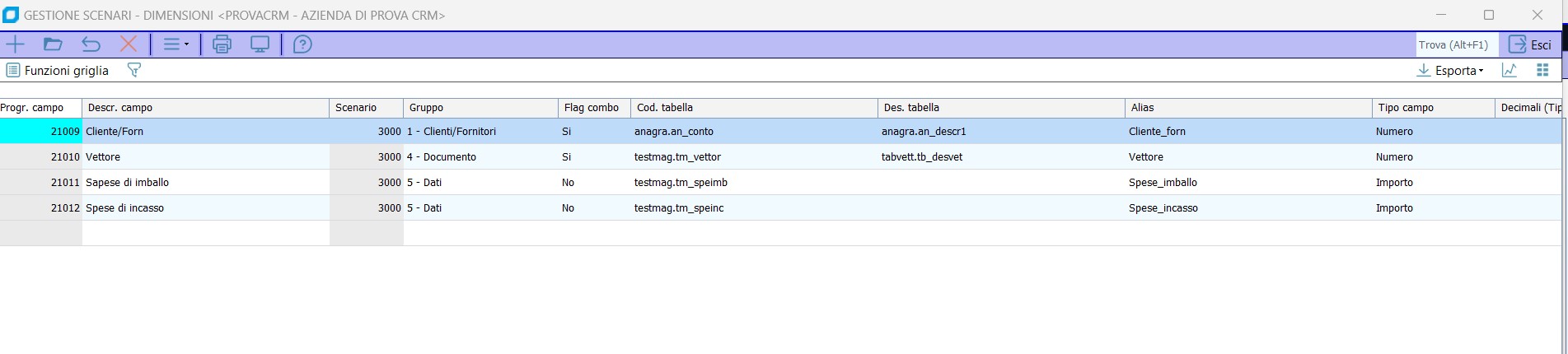Open Funzioni griglia menu
The width and height of the screenshot is (1568, 354).
tap(58, 71)
